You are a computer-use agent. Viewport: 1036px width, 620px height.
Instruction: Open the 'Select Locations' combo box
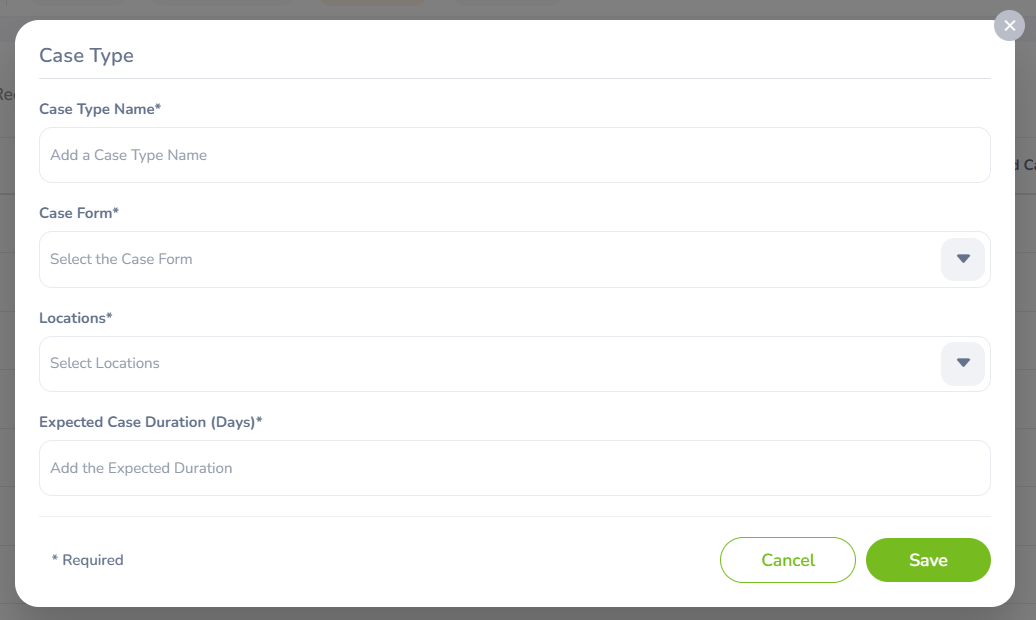490,363
